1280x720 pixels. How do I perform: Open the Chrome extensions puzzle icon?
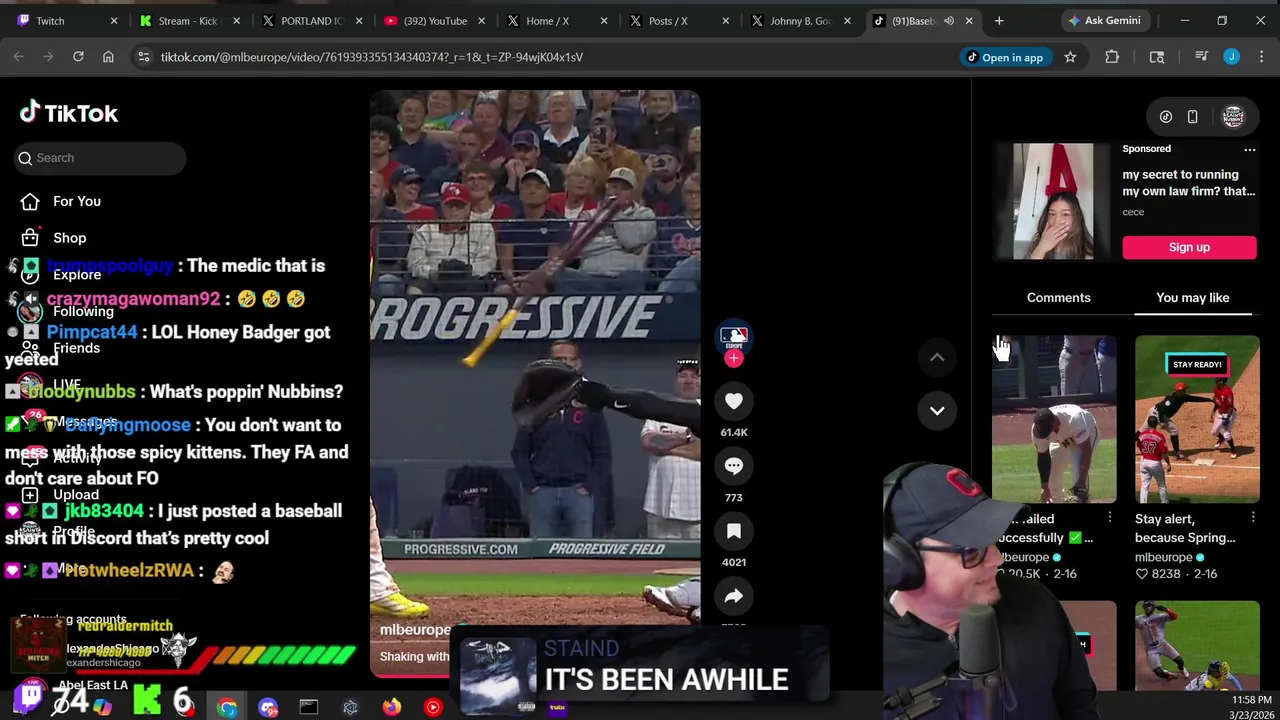(1112, 57)
